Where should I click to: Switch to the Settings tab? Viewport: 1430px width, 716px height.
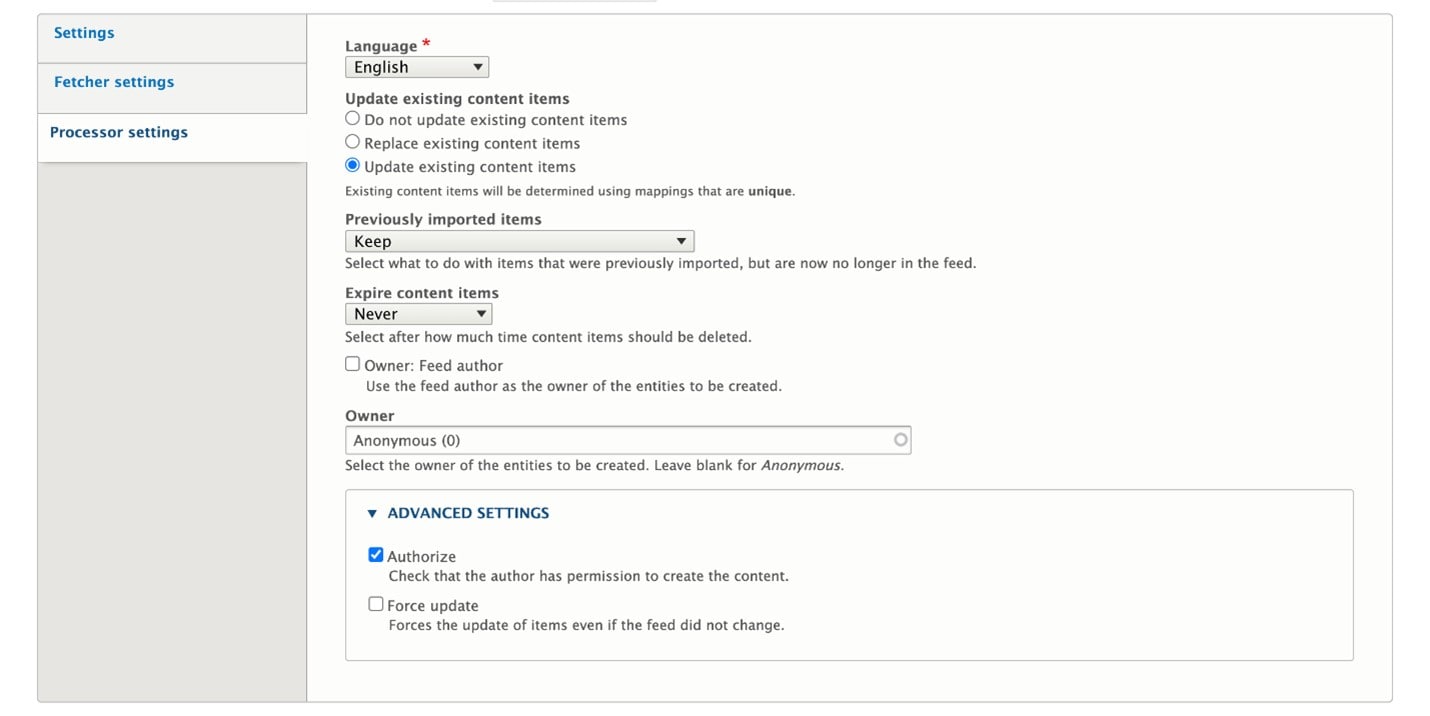pos(84,33)
